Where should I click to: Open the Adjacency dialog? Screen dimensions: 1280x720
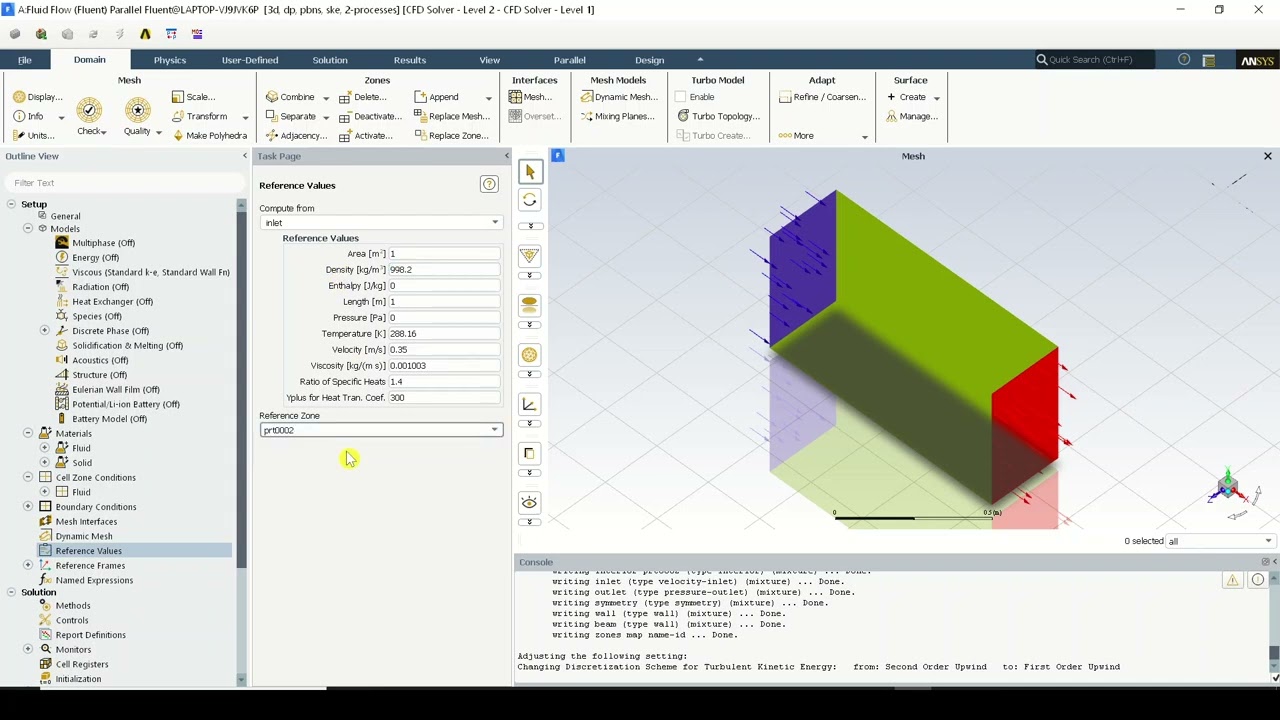(x=296, y=136)
